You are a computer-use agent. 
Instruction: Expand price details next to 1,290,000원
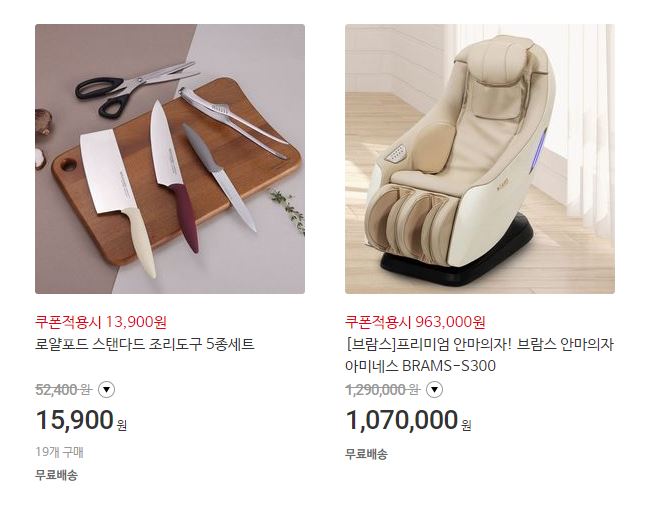coord(434,390)
